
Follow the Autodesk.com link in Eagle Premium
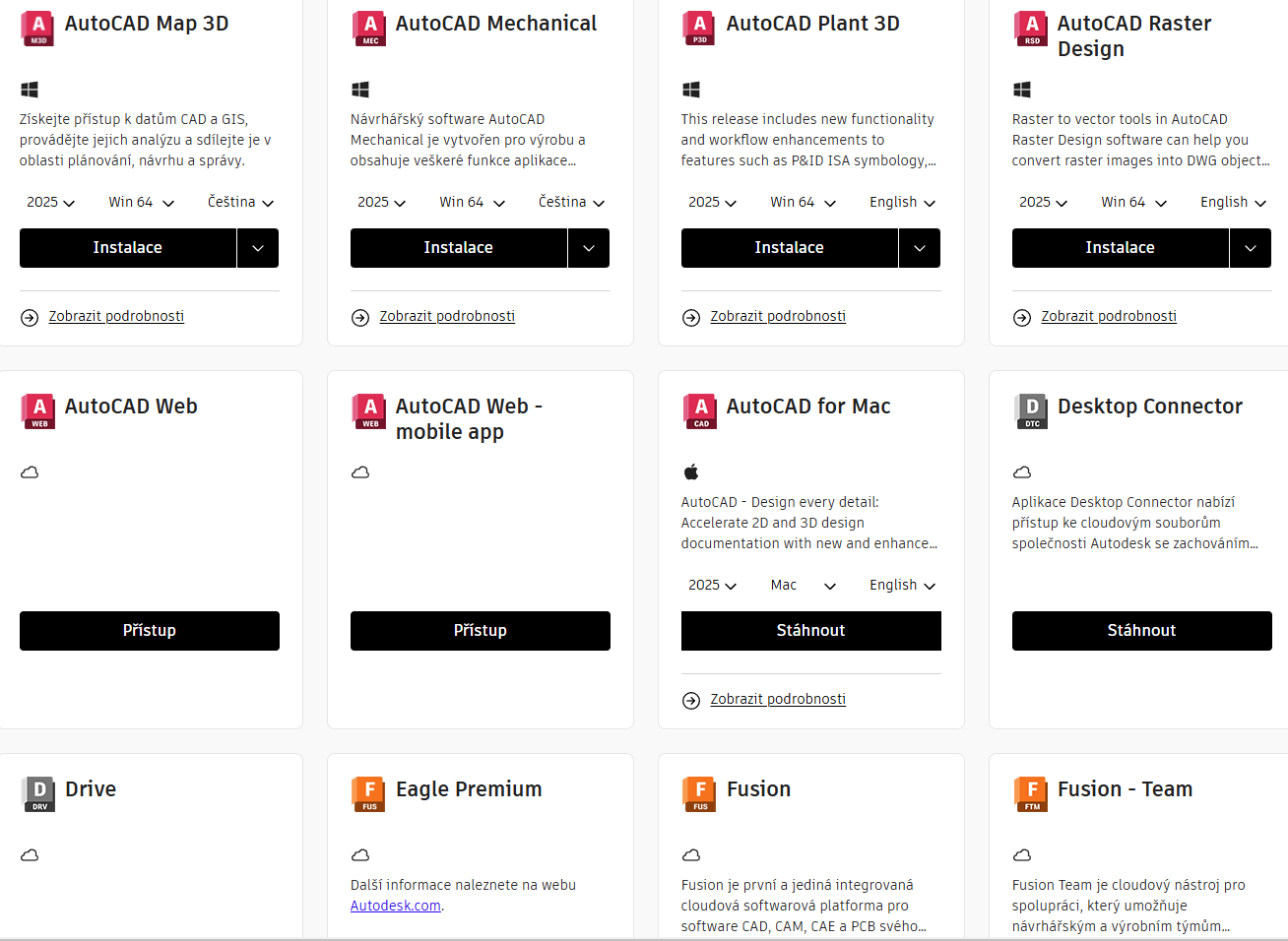tap(396, 906)
